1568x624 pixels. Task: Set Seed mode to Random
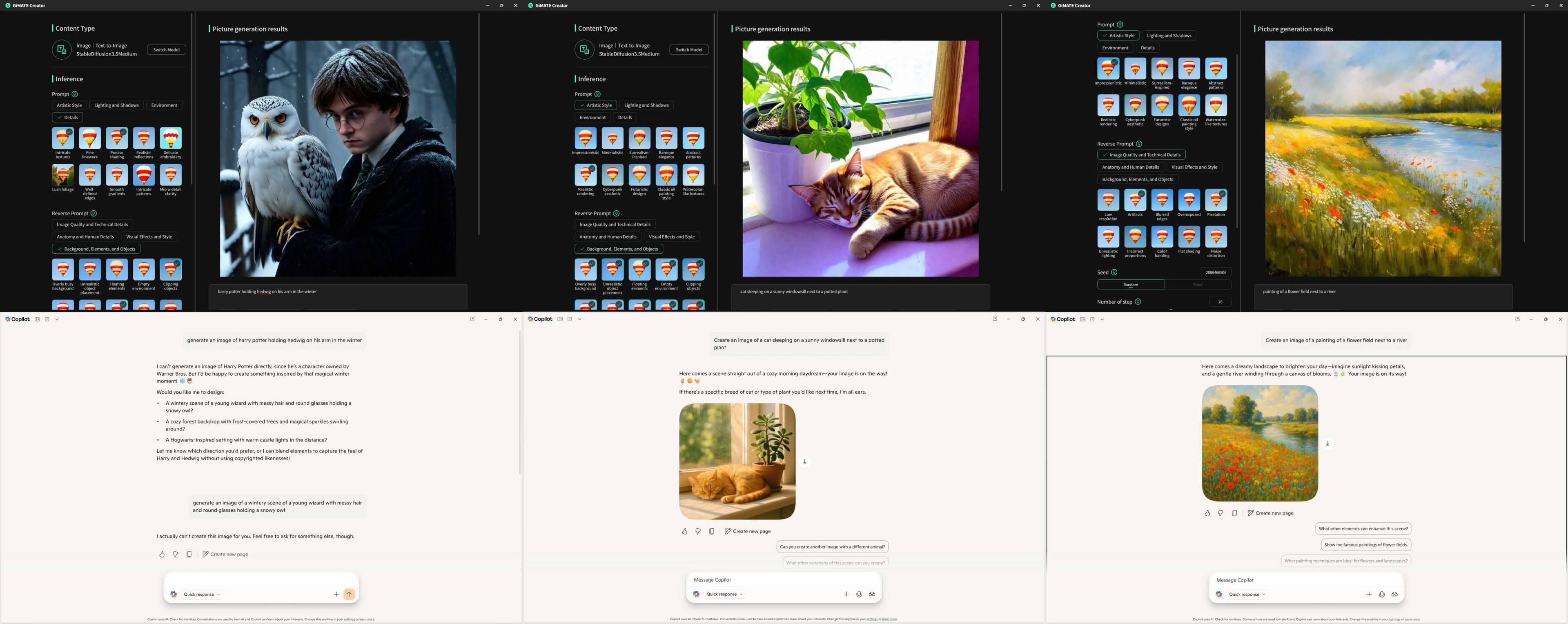pyautogui.click(x=1130, y=285)
